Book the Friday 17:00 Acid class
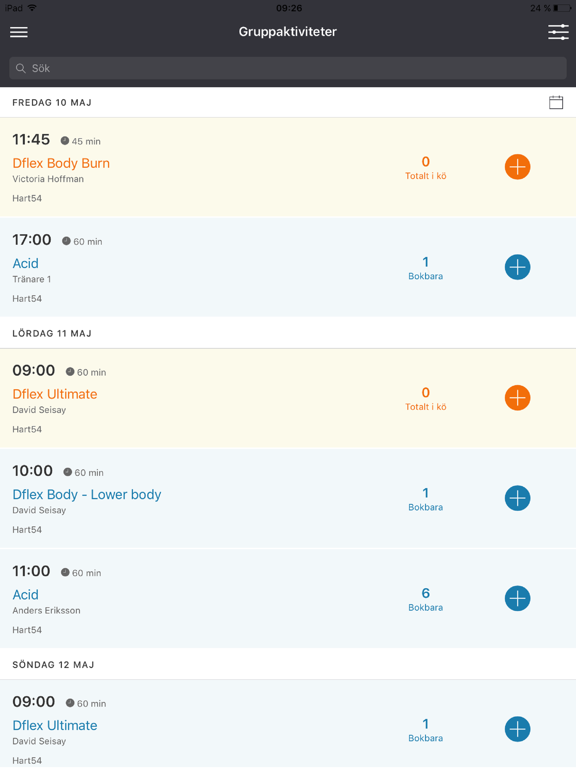576x768 pixels. pos(517,267)
